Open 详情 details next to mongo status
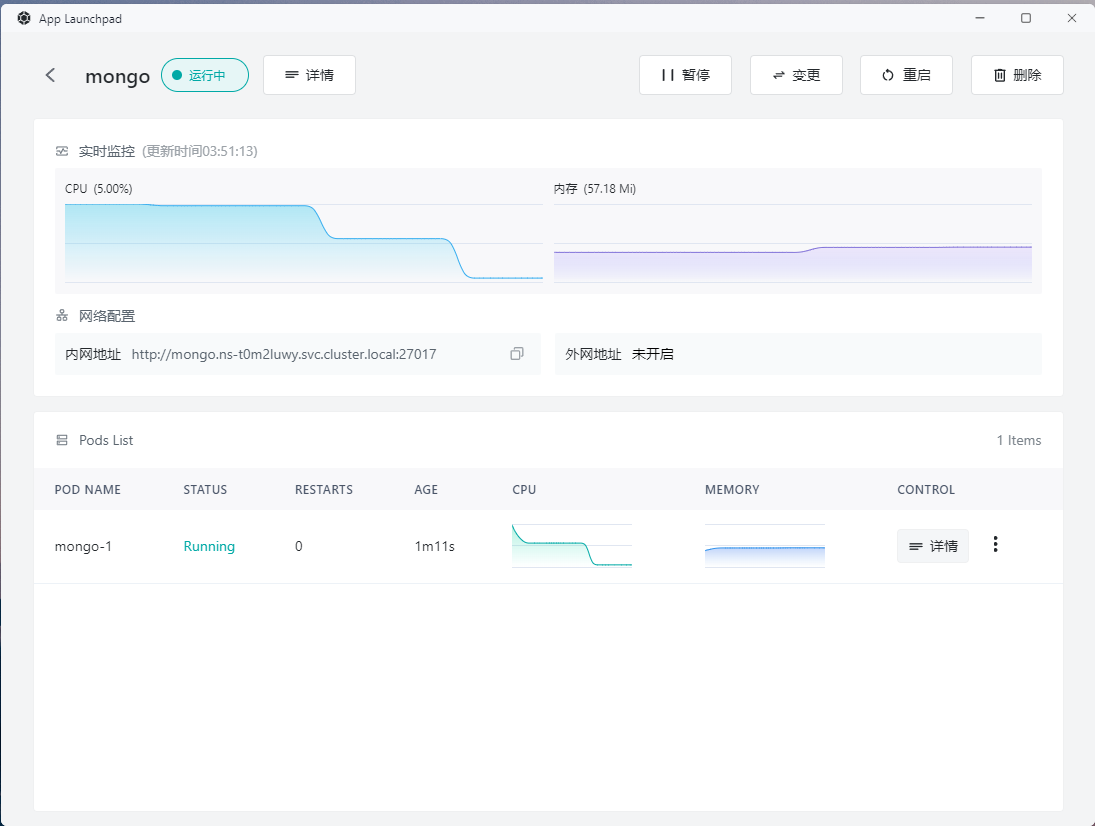The image size is (1095, 826). tap(309, 75)
